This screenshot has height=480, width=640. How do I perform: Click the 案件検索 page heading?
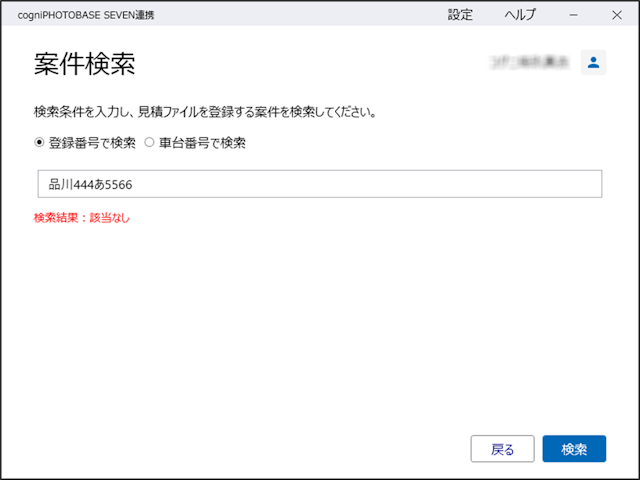tap(85, 64)
